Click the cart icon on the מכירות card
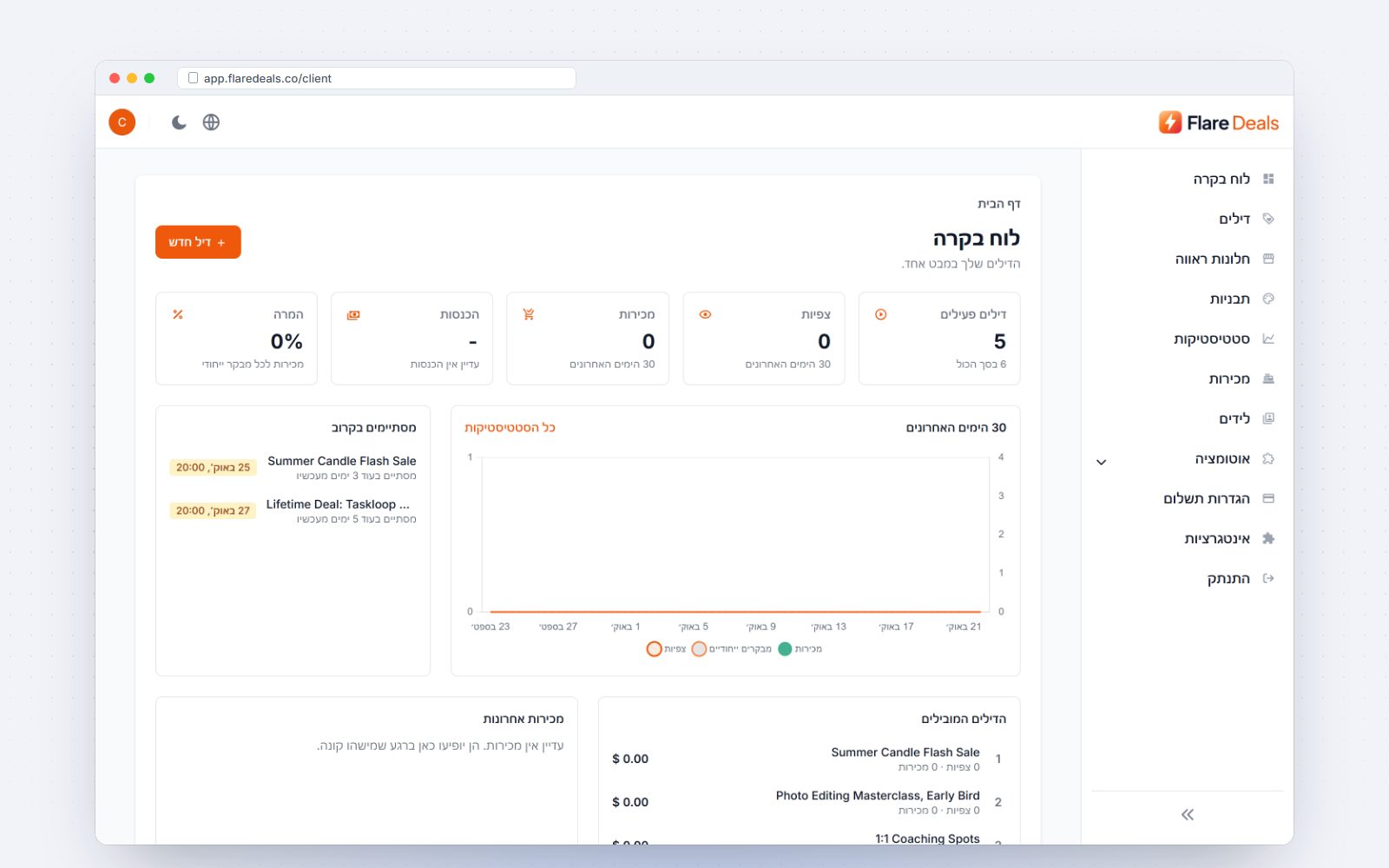 tap(529, 314)
